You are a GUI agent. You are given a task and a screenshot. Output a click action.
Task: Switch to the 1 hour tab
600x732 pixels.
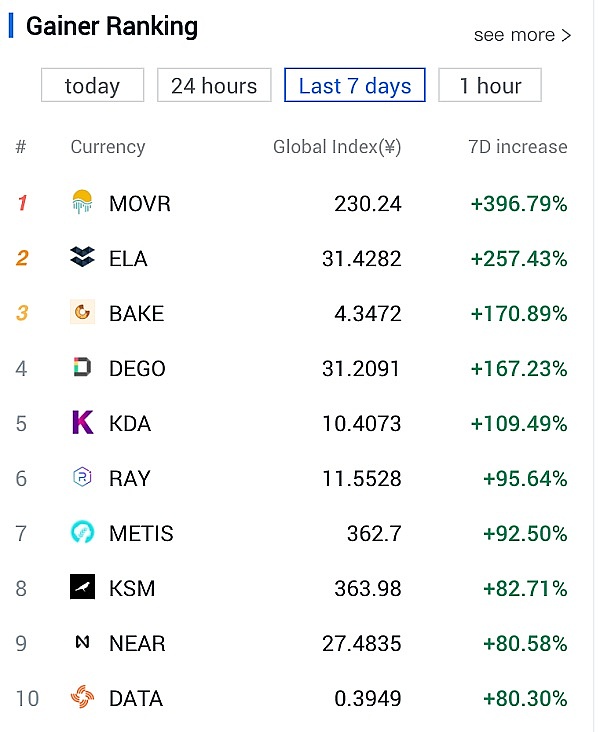point(490,86)
